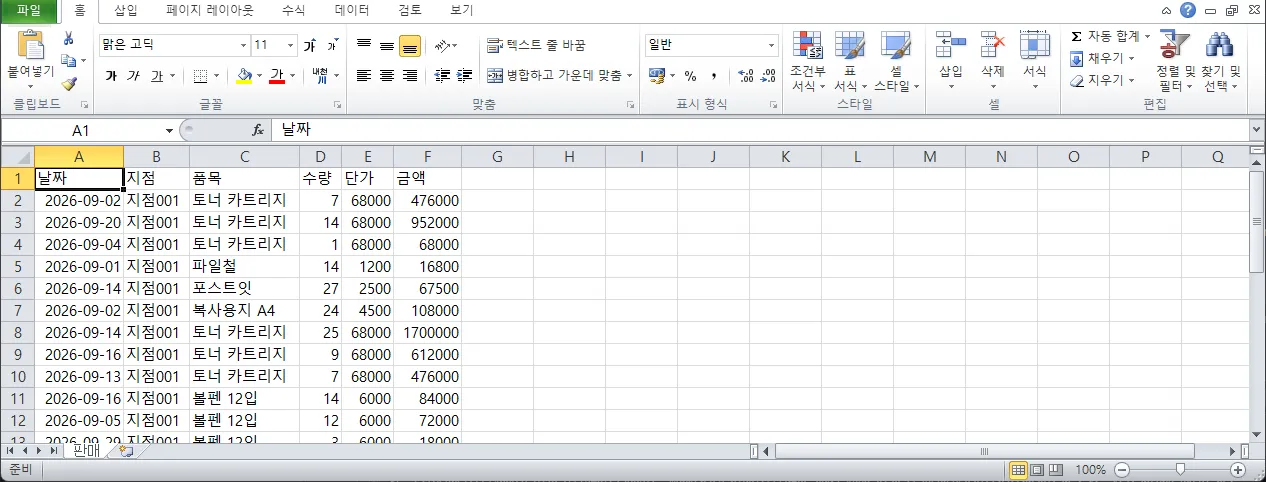Open the fill color dropdown arrow
Viewport: 1266px width, 482px height.
pyautogui.click(x=258, y=76)
